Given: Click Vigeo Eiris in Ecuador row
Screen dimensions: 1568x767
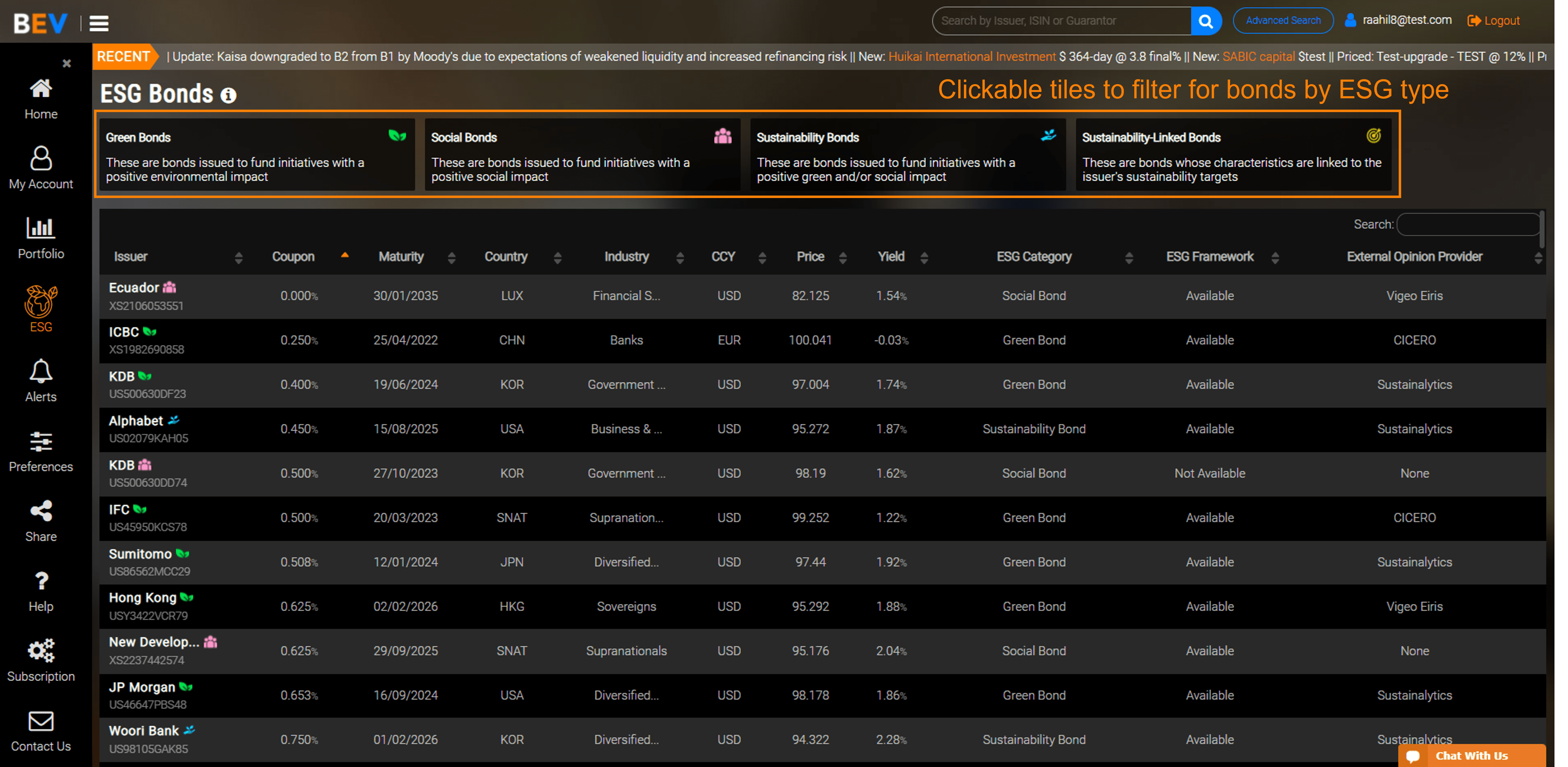Looking at the screenshot, I should (1414, 296).
